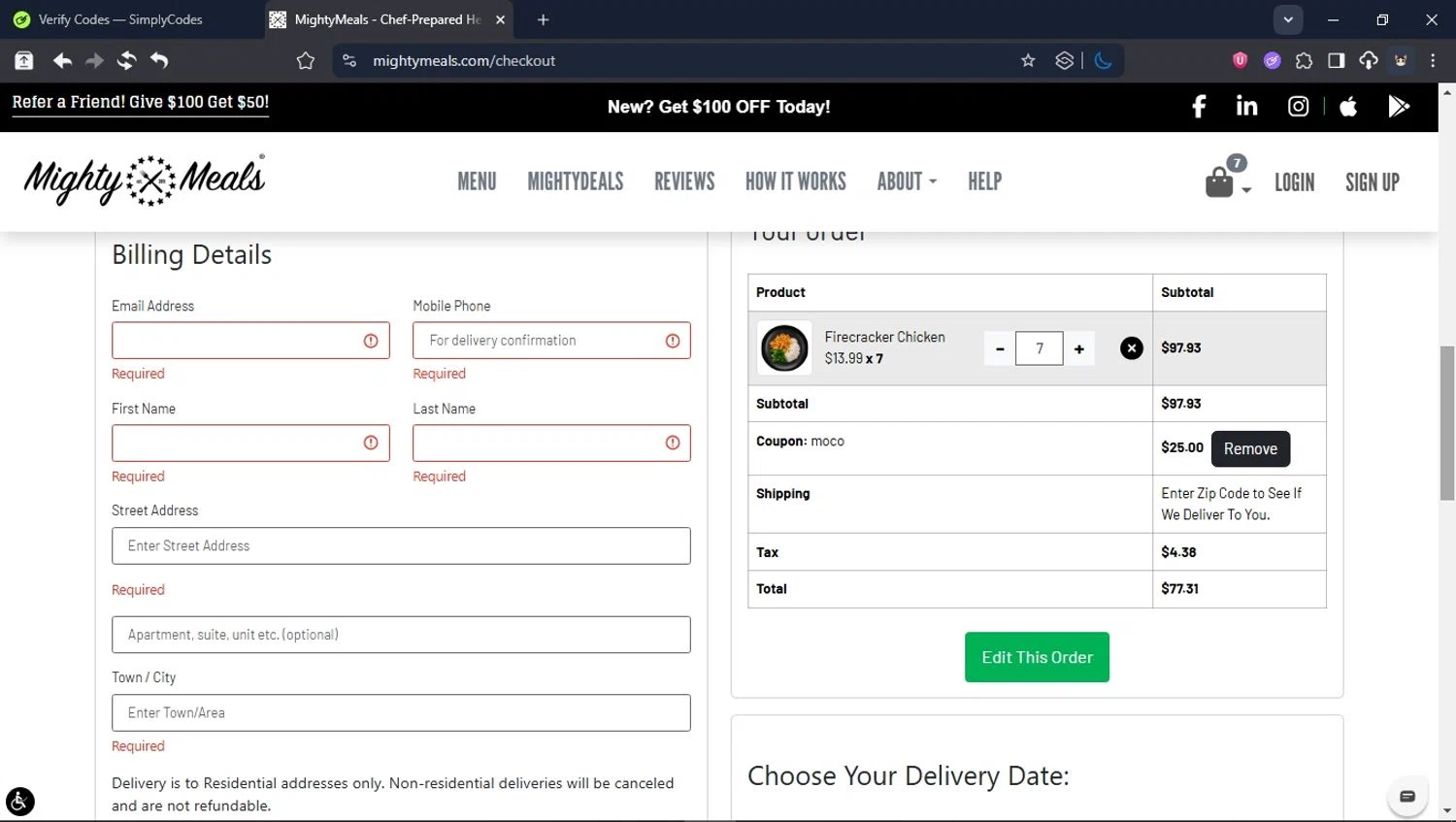
Task: Click the uBlock shield extension icon
Action: pyautogui.click(x=1240, y=60)
